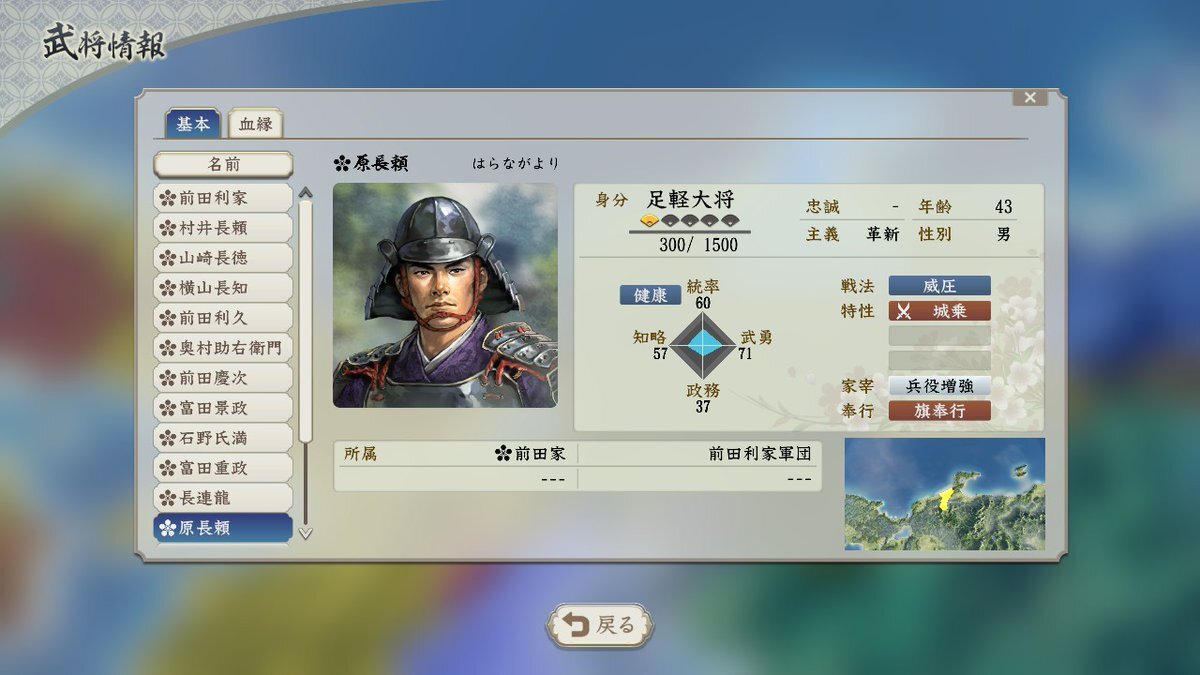Click the 健康 health status badge

(650, 296)
